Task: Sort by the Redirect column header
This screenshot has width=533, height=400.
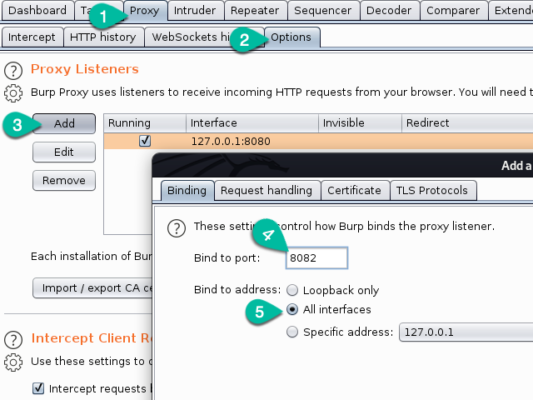Action: click(x=467, y=123)
